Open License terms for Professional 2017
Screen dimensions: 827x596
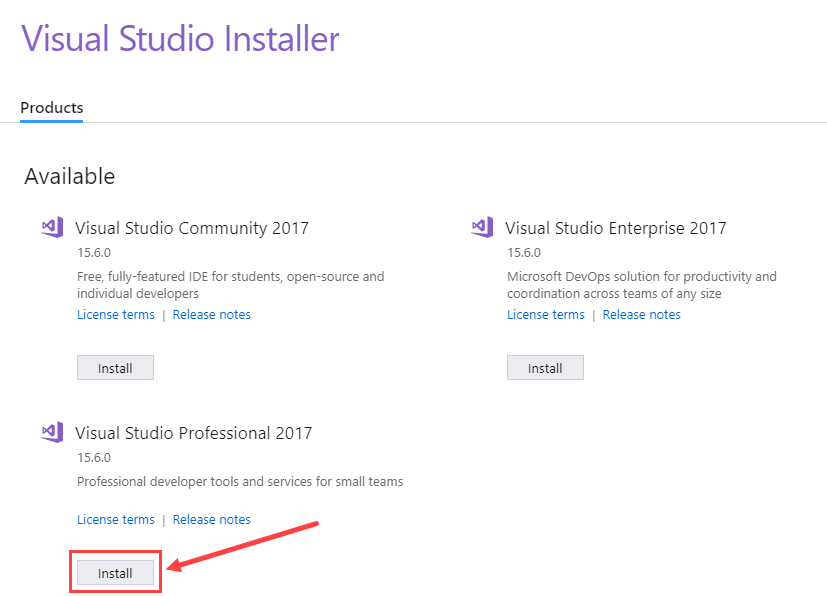point(116,520)
